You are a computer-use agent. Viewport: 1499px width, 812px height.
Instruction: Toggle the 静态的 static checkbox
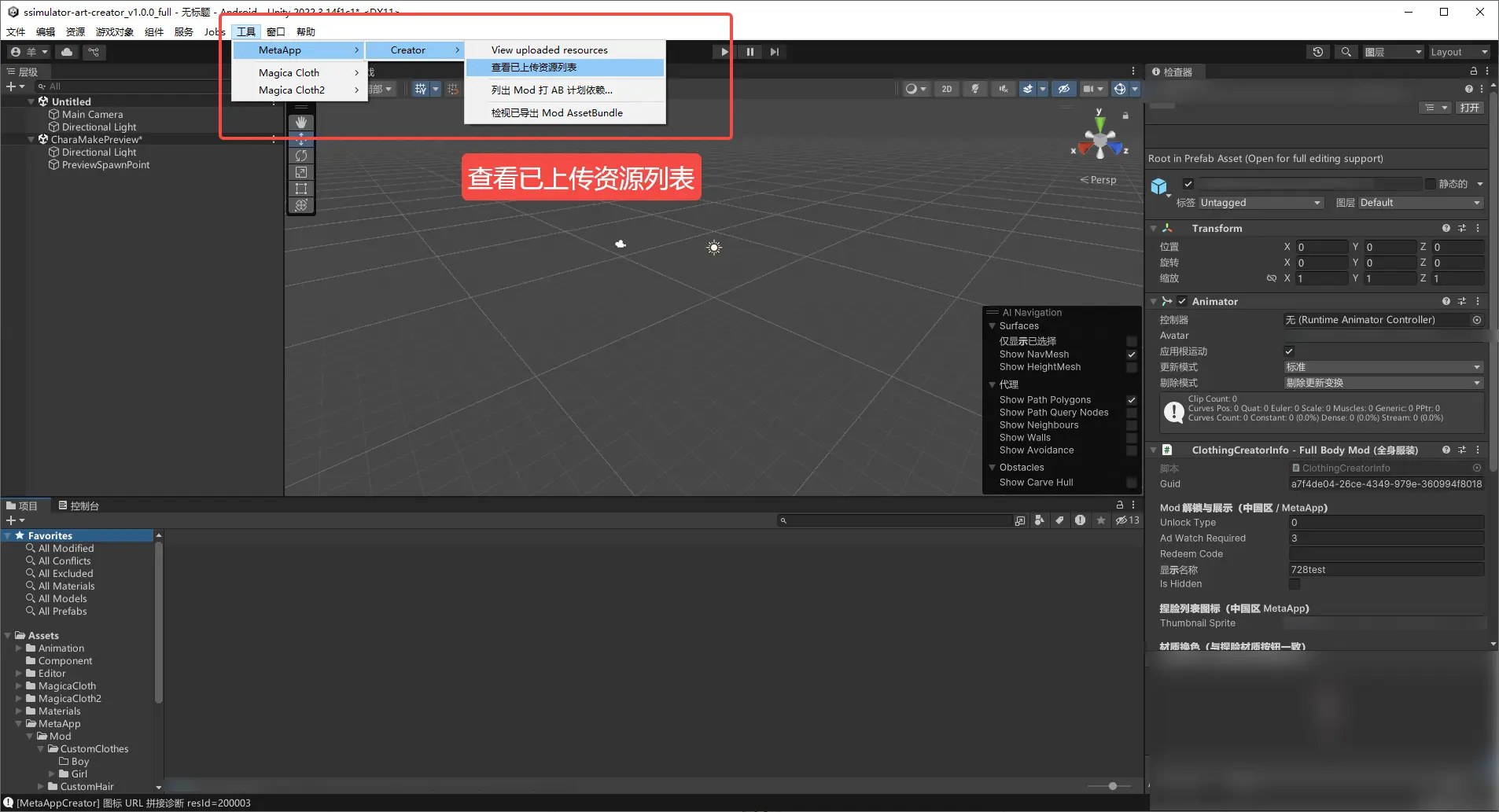[1431, 184]
